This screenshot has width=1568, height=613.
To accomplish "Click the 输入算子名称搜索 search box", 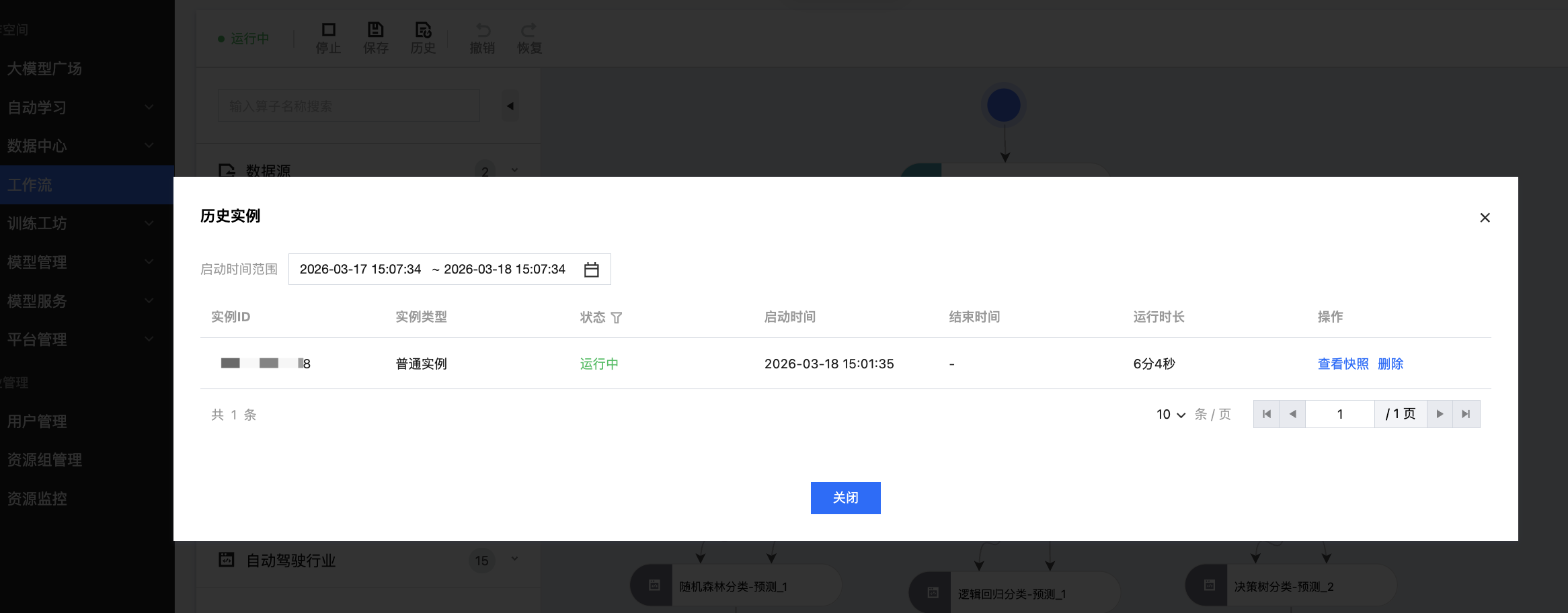I will point(348,106).
